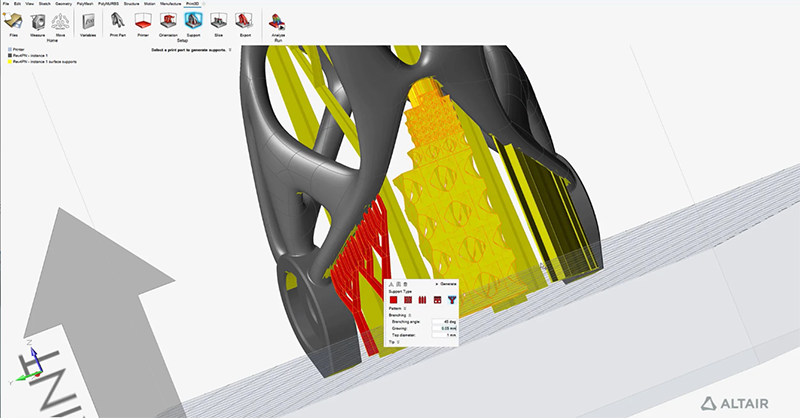Viewport: 800px width, 418px height.
Task: Click third small icon in support dialog header
Action: tap(406, 284)
